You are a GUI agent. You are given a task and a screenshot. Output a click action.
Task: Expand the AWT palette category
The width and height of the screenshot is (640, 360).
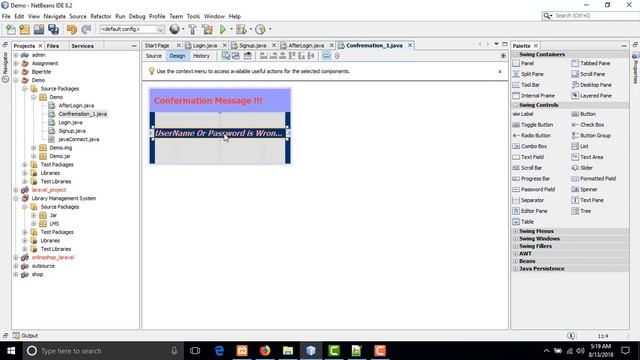516,253
